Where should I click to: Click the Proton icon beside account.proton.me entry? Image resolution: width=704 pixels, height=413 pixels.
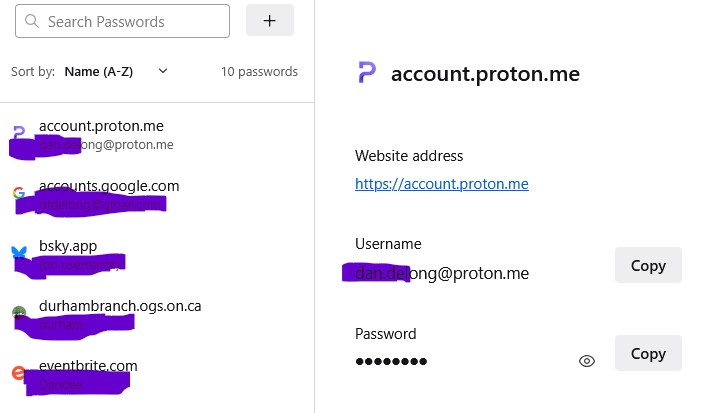tap(18, 134)
